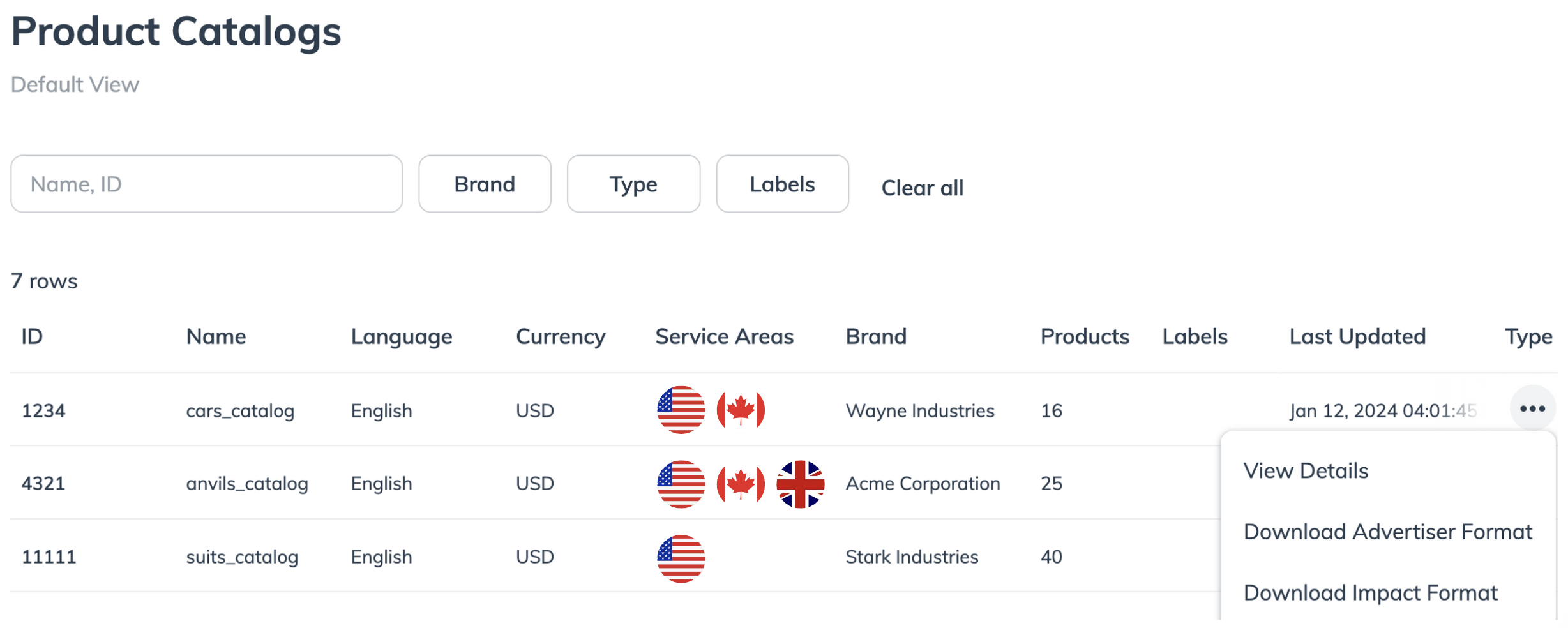Click US flag in cars_catalog row
The width and height of the screenshot is (1568, 628).
click(x=681, y=410)
